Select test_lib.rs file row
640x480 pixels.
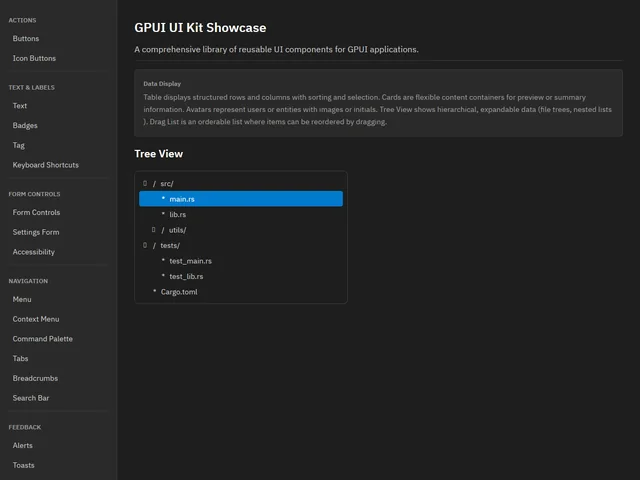241,276
